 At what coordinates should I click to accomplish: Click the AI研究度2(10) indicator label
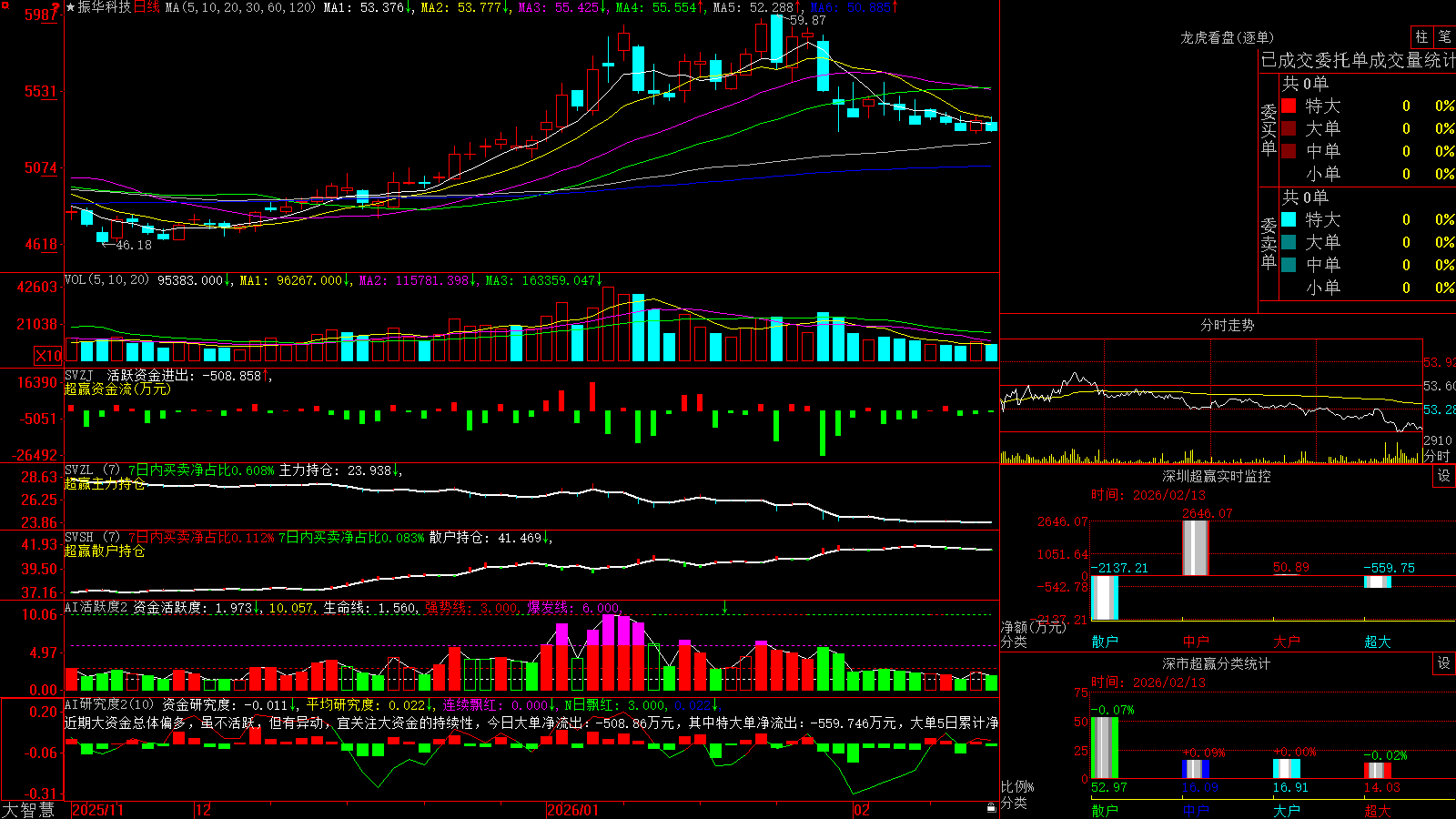(x=110, y=704)
